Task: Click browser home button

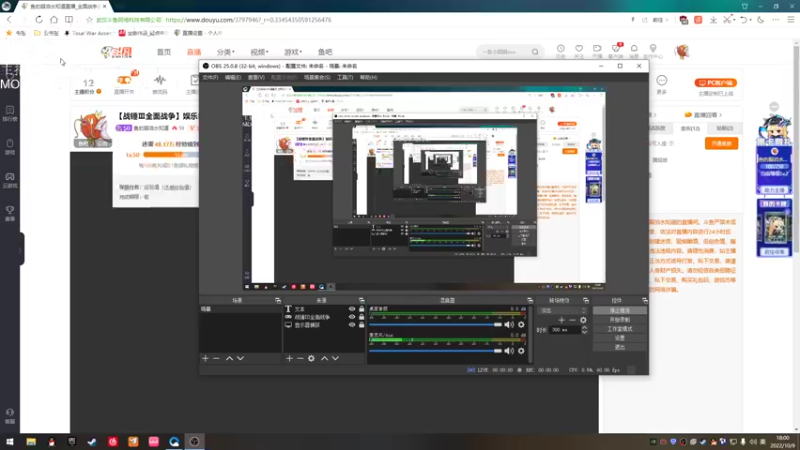Action: click(x=54, y=19)
